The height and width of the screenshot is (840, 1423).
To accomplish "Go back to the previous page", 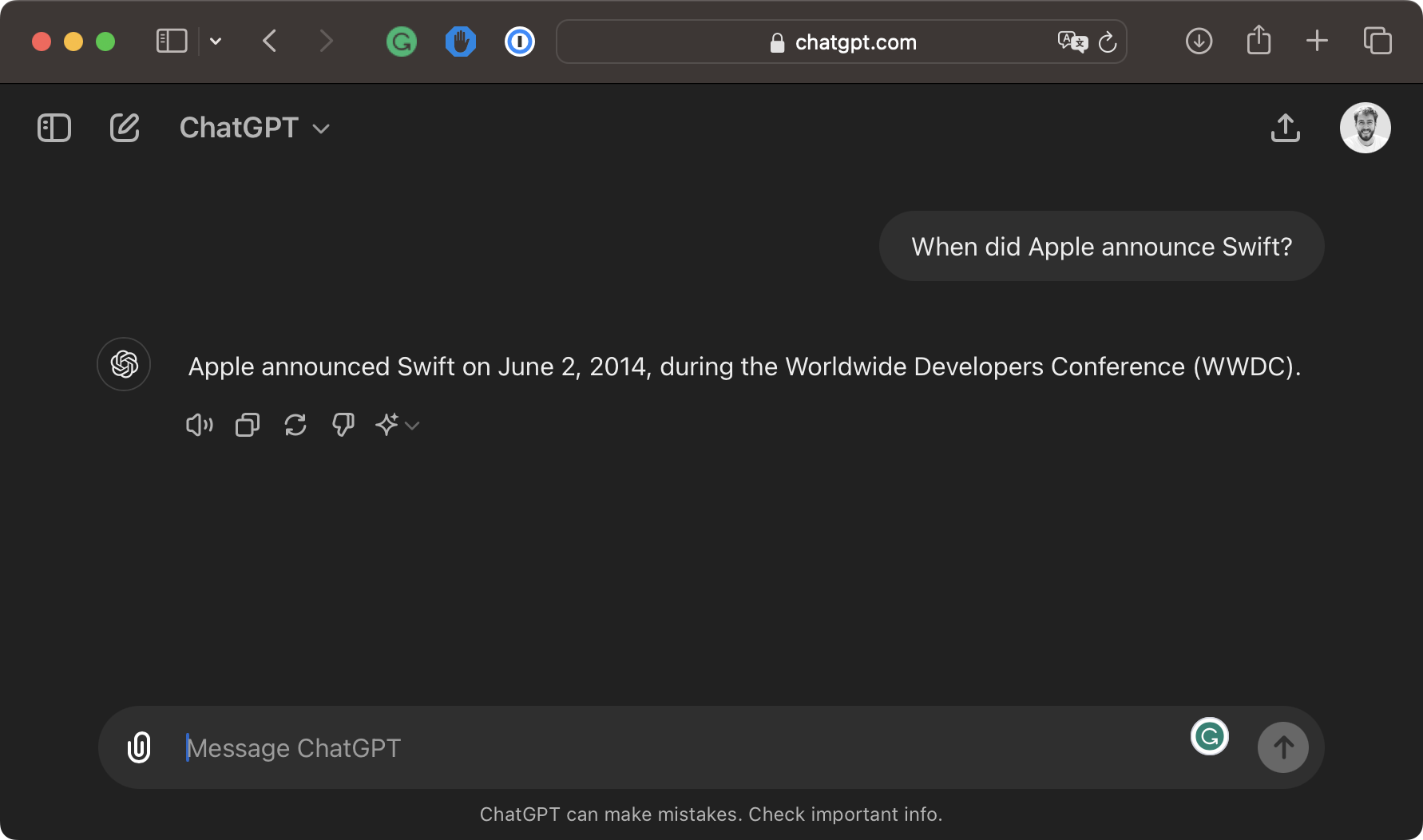I will [x=270, y=42].
